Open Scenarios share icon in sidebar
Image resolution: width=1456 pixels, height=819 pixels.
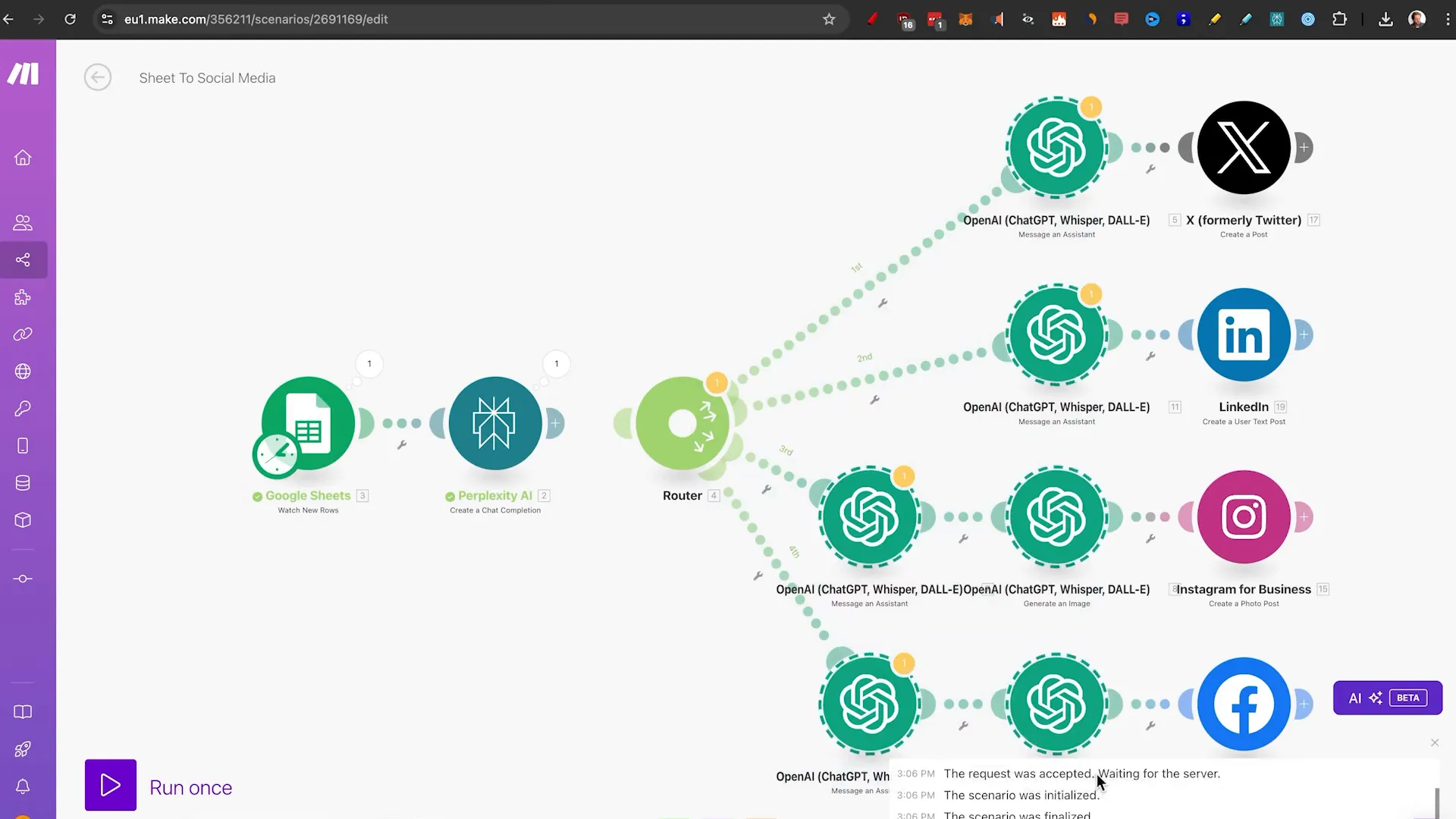pos(23,260)
